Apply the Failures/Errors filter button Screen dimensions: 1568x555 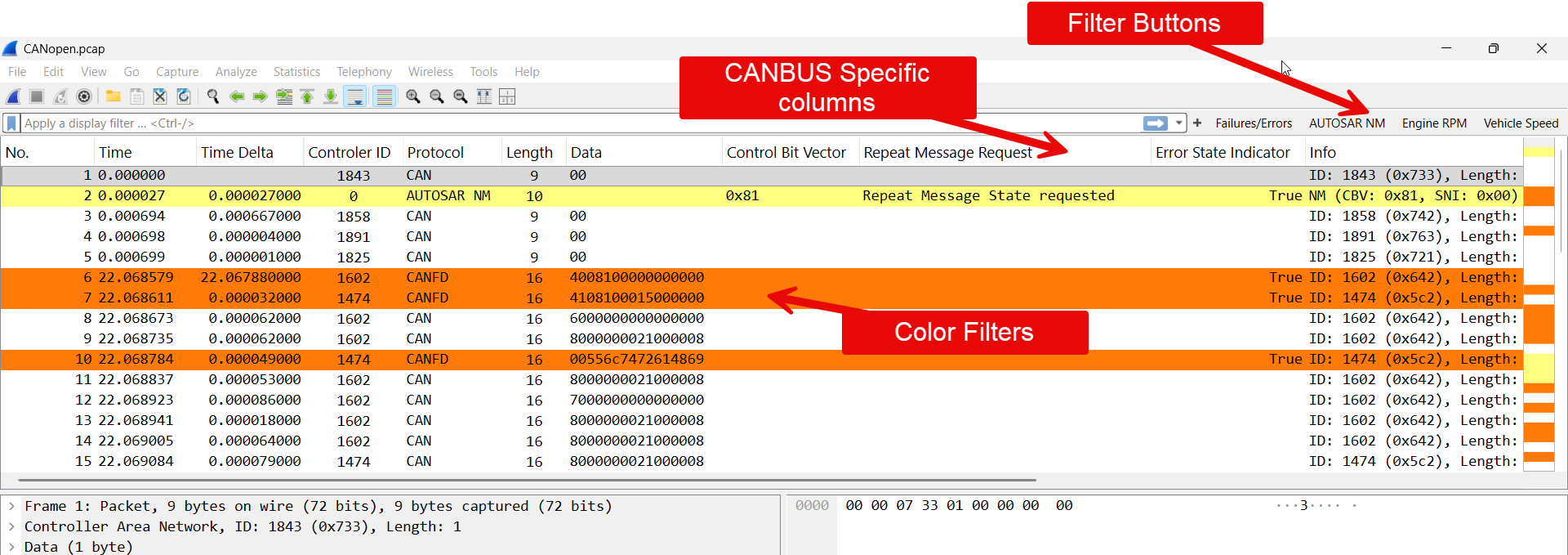click(x=1254, y=123)
